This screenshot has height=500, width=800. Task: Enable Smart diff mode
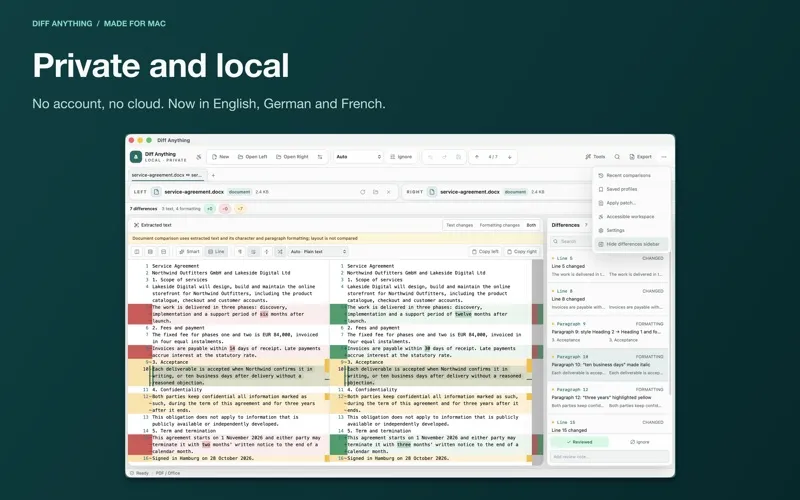pyautogui.click(x=189, y=252)
